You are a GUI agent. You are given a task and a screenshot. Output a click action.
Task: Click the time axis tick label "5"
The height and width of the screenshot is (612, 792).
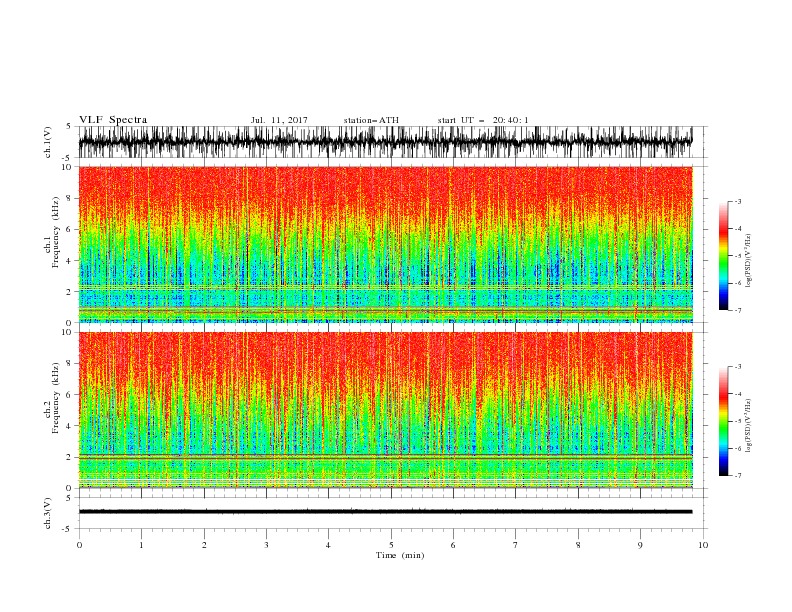(x=391, y=545)
